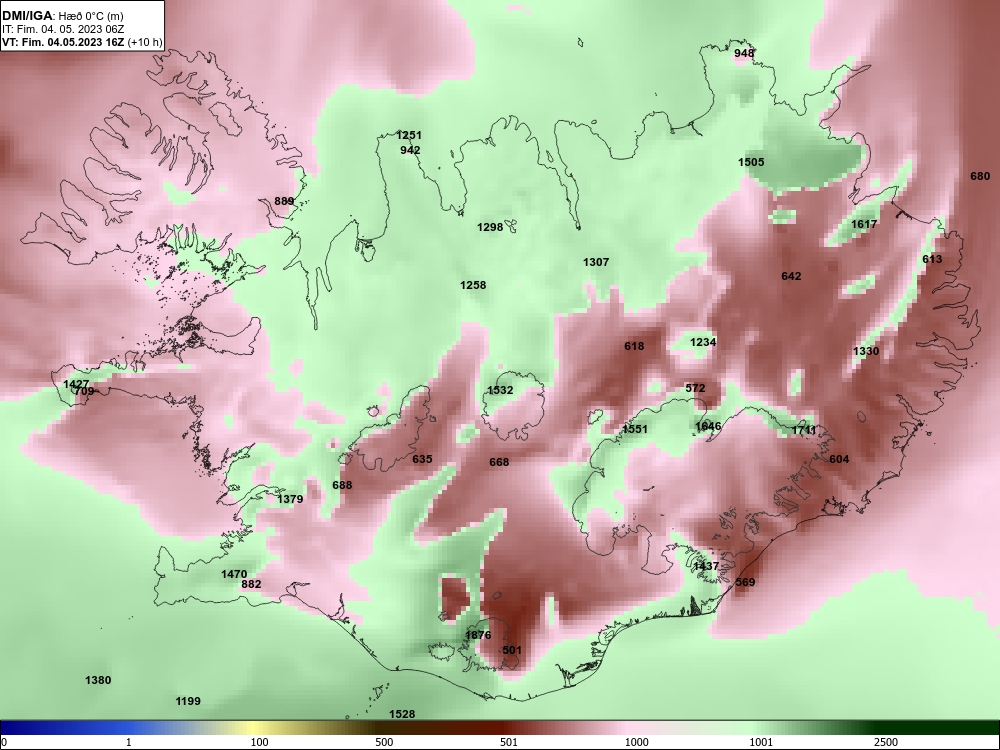Click the 1437 value label
1000x750 pixels.
706,566
